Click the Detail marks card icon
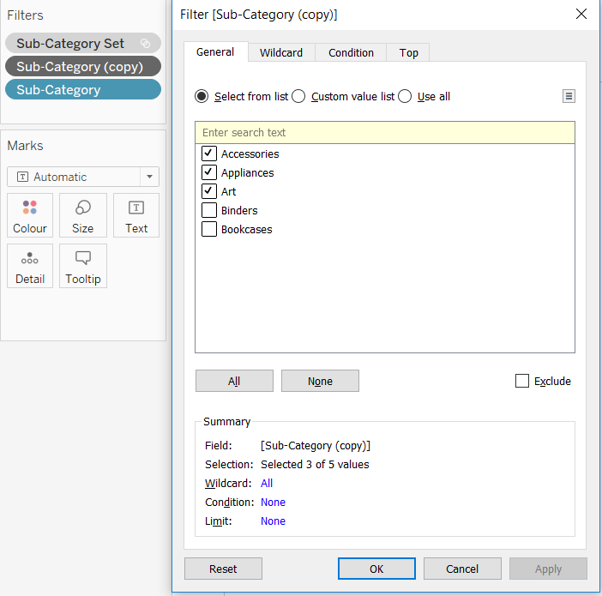Viewport: 602px width, 596px height. (x=30, y=259)
